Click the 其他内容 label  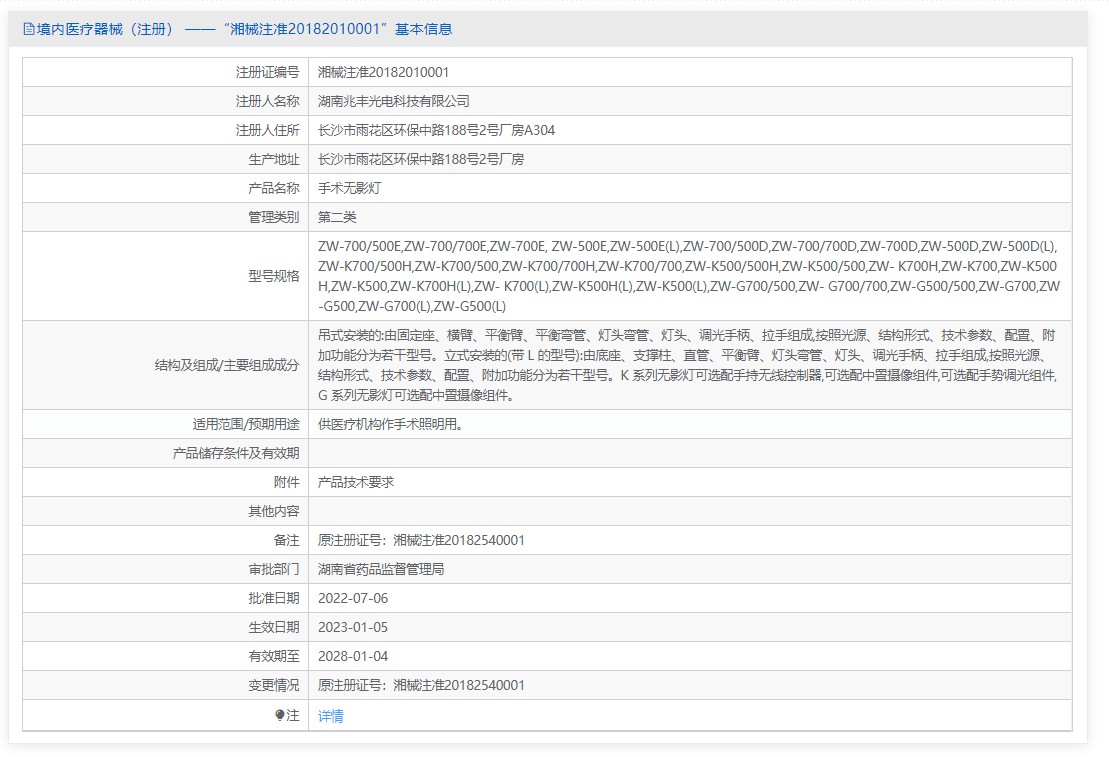point(274,511)
